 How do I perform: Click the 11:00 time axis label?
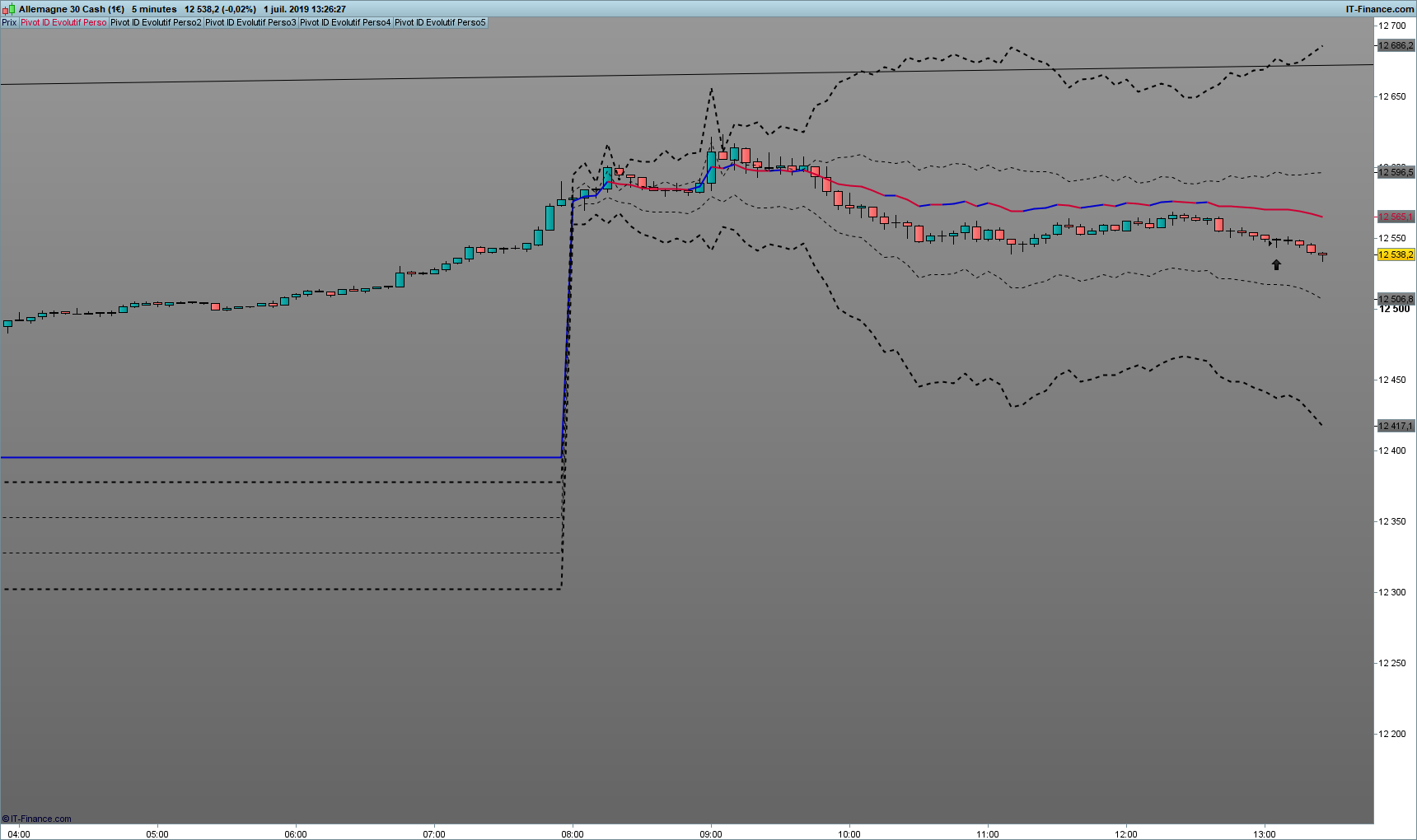988,834
